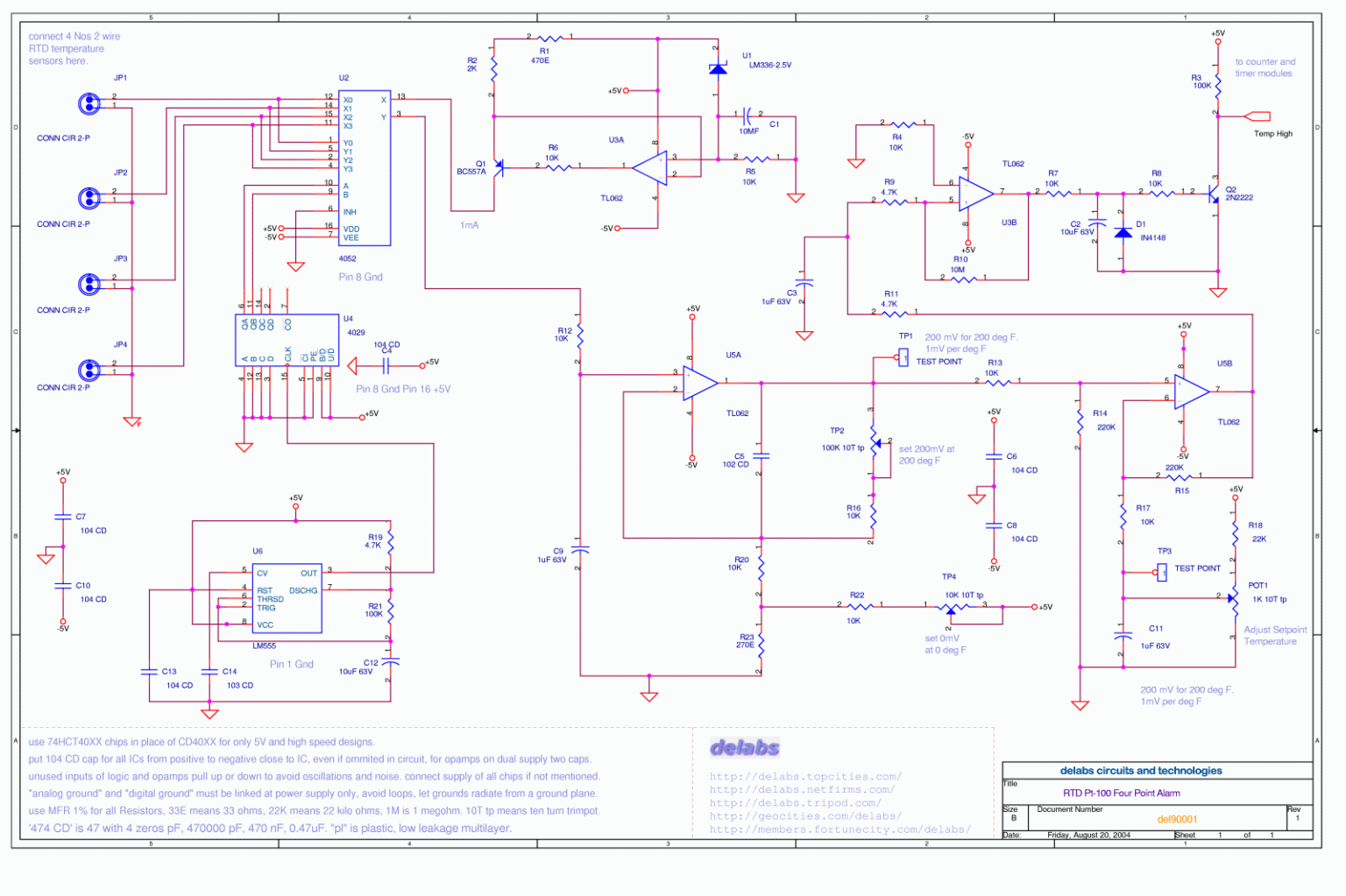Open the geocities.com/delabs link
The image size is (1346, 896).
coord(805,815)
